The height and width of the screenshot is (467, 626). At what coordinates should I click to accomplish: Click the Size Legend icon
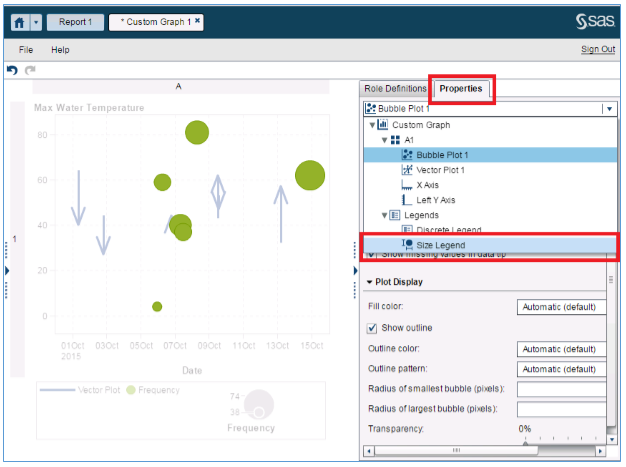pos(407,244)
